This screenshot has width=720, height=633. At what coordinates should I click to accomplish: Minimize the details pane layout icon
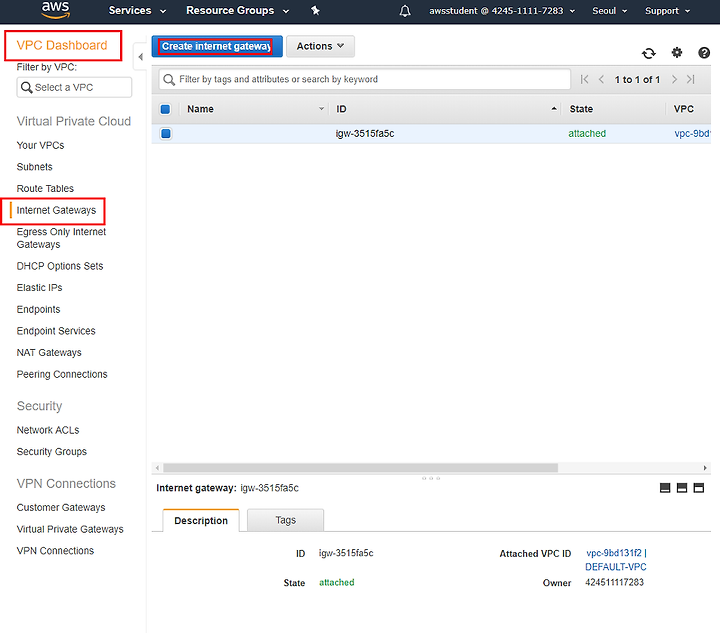[x=665, y=488]
